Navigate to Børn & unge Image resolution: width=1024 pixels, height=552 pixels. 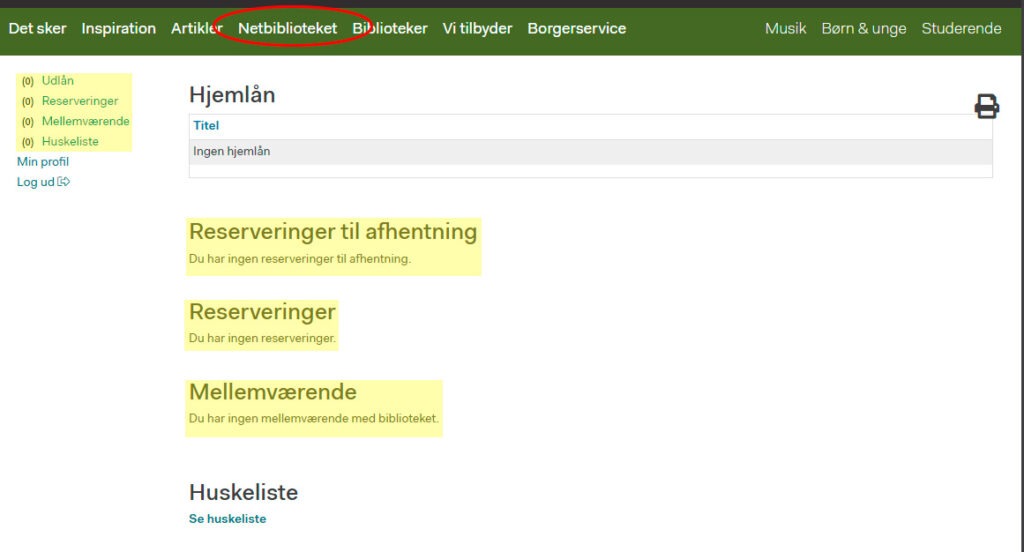point(863,28)
